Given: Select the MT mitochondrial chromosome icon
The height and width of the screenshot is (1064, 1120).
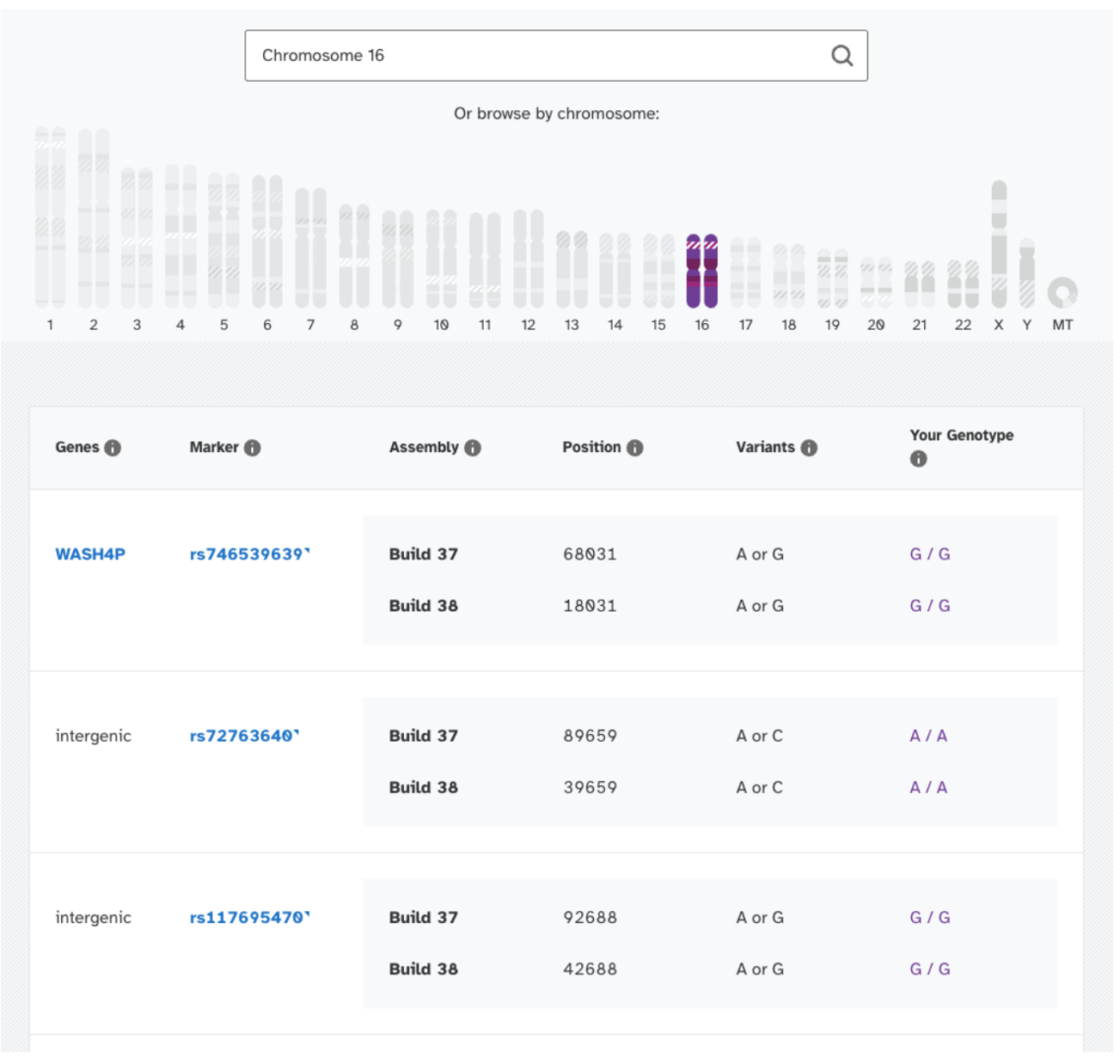Looking at the screenshot, I should tap(1061, 291).
